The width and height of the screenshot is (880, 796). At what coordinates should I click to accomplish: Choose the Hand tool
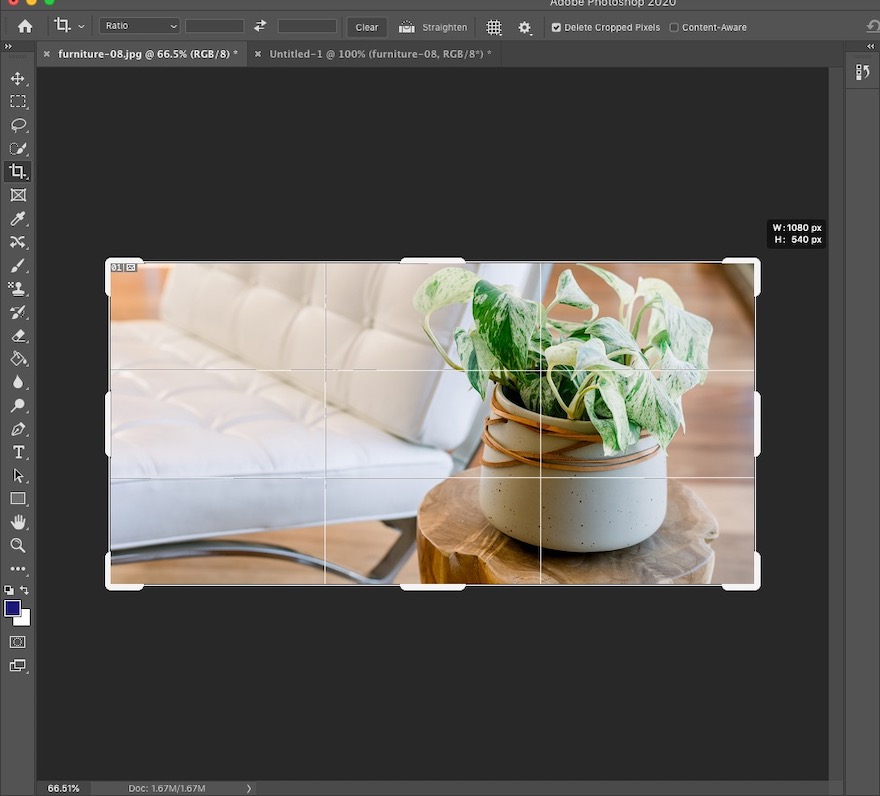tap(18, 522)
